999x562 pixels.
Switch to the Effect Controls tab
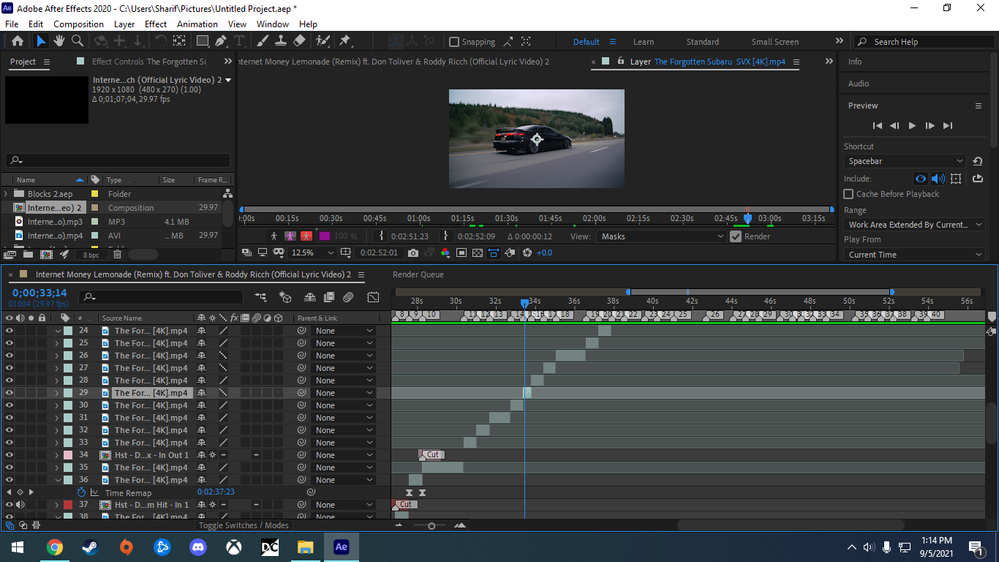pos(149,62)
